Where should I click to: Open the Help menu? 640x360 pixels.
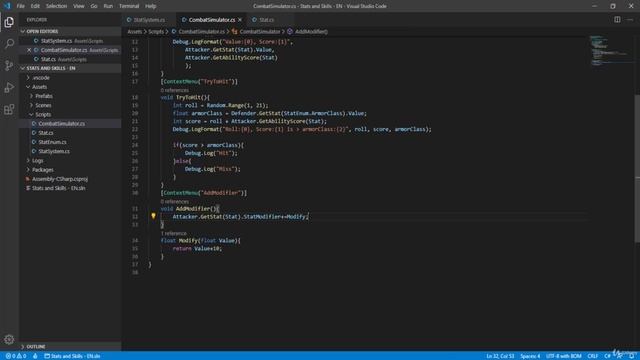151,6
